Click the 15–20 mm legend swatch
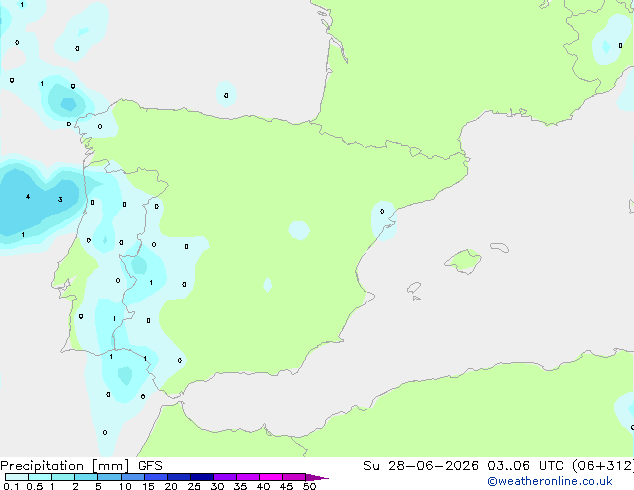Image resolution: width=634 pixels, height=490 pixels. tap(155, 477)
